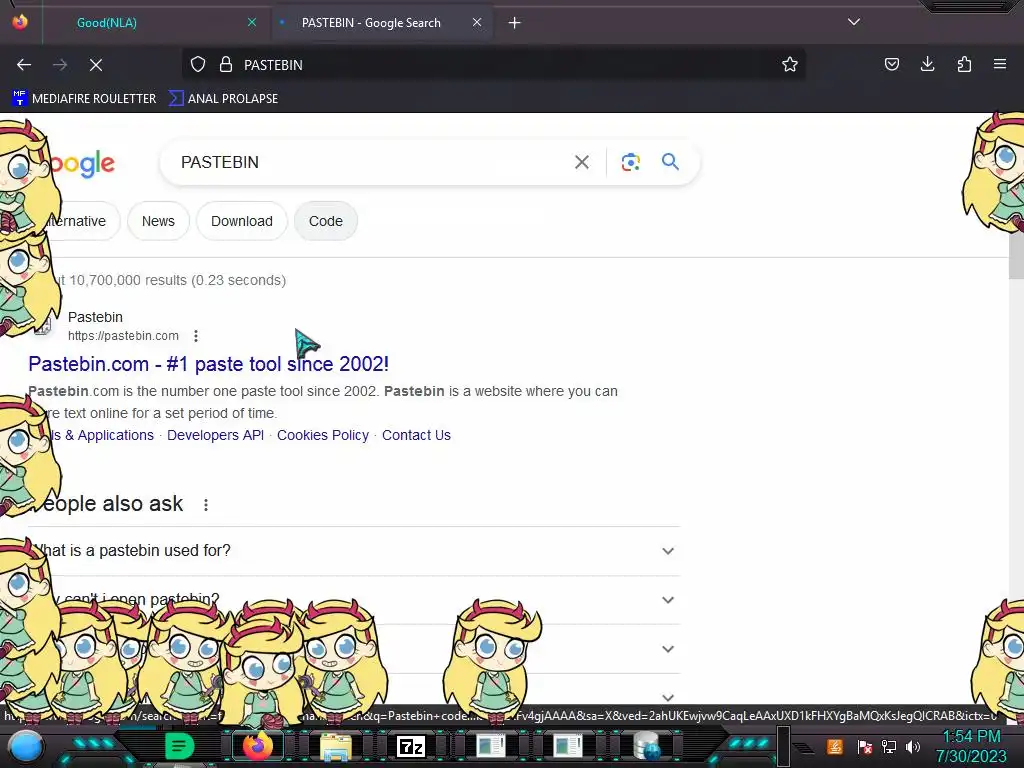Switch to the Good(NLA) tab
The height and width of the screenshot is (768, 1024).
click(107, 23)
